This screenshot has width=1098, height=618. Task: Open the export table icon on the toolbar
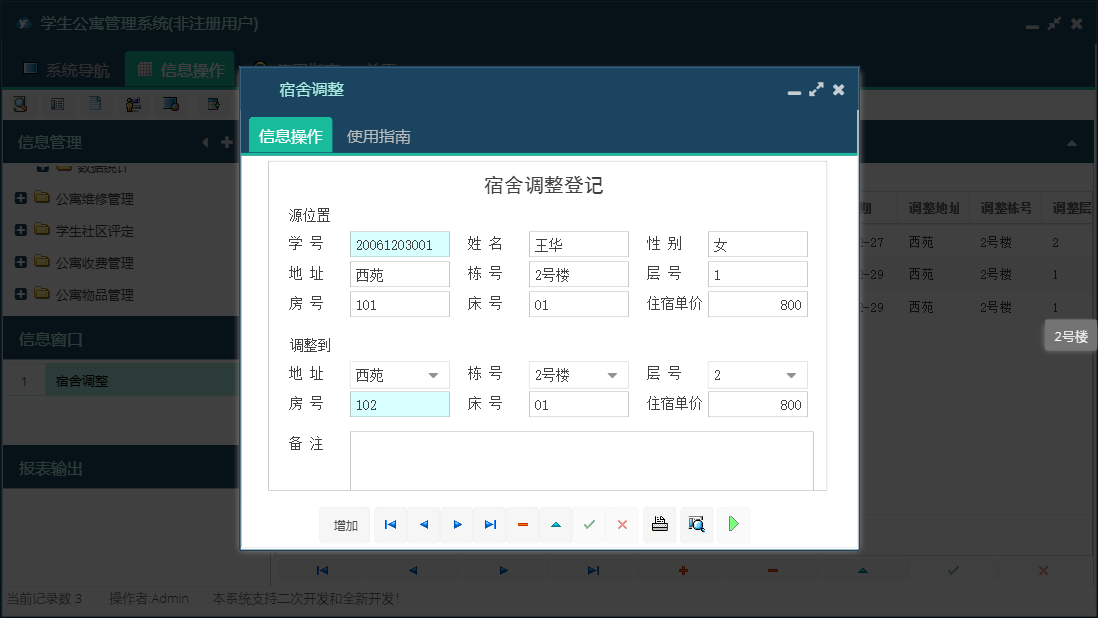pyautogui.click(x=212, y=103)
